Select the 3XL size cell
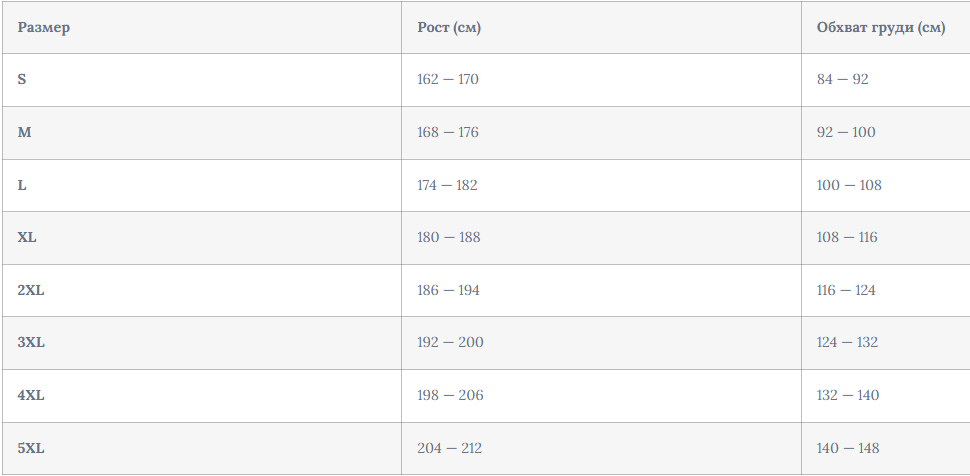The height and width of the screenshot is (476, 970). click(31, 343)
